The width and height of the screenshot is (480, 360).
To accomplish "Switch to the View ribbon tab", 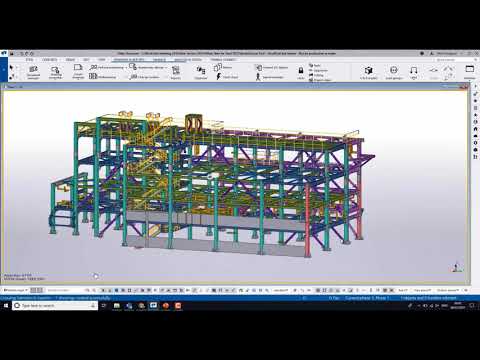I will pyautogui.click(x=101, y=59).
